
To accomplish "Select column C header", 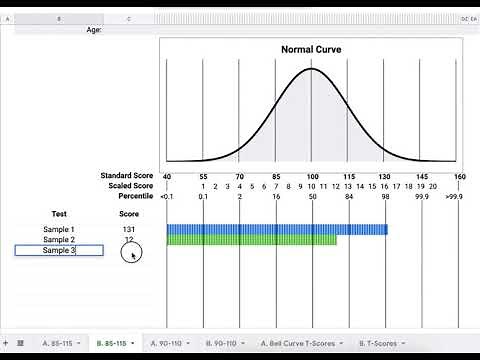I will coord(129,19).
